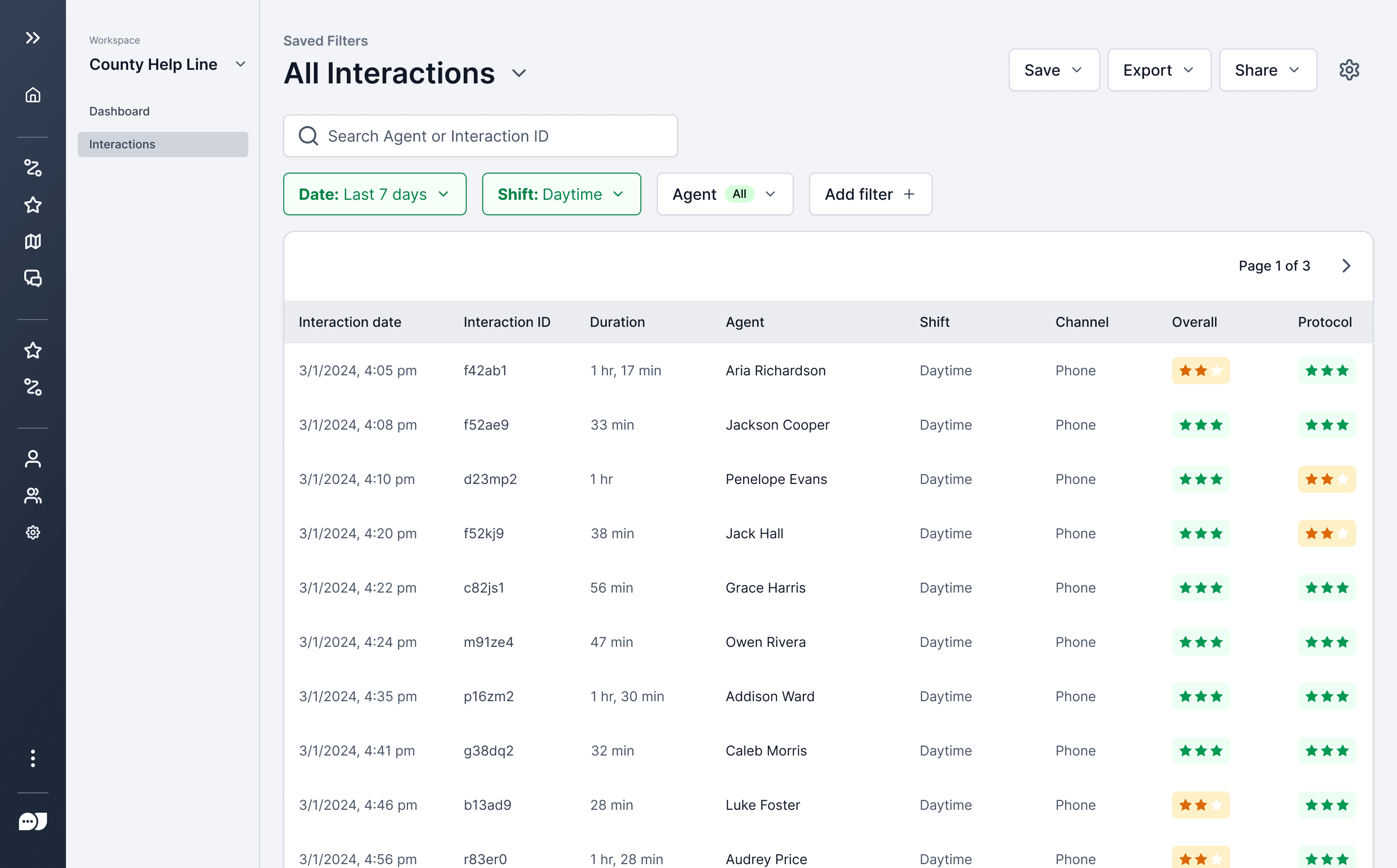1397x868 pixels.
Task: Open the All Interactions saved filter dropdown
Action: tap(519, 74)
